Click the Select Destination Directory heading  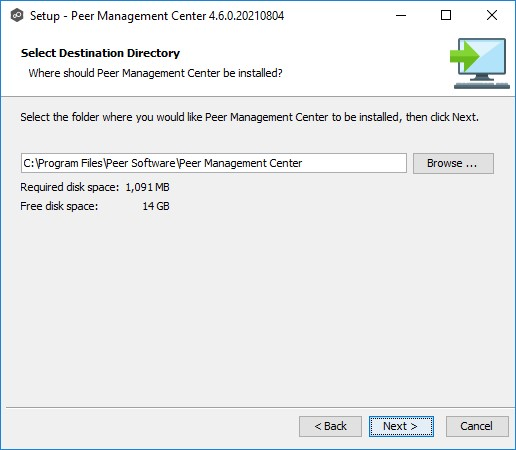100,53
